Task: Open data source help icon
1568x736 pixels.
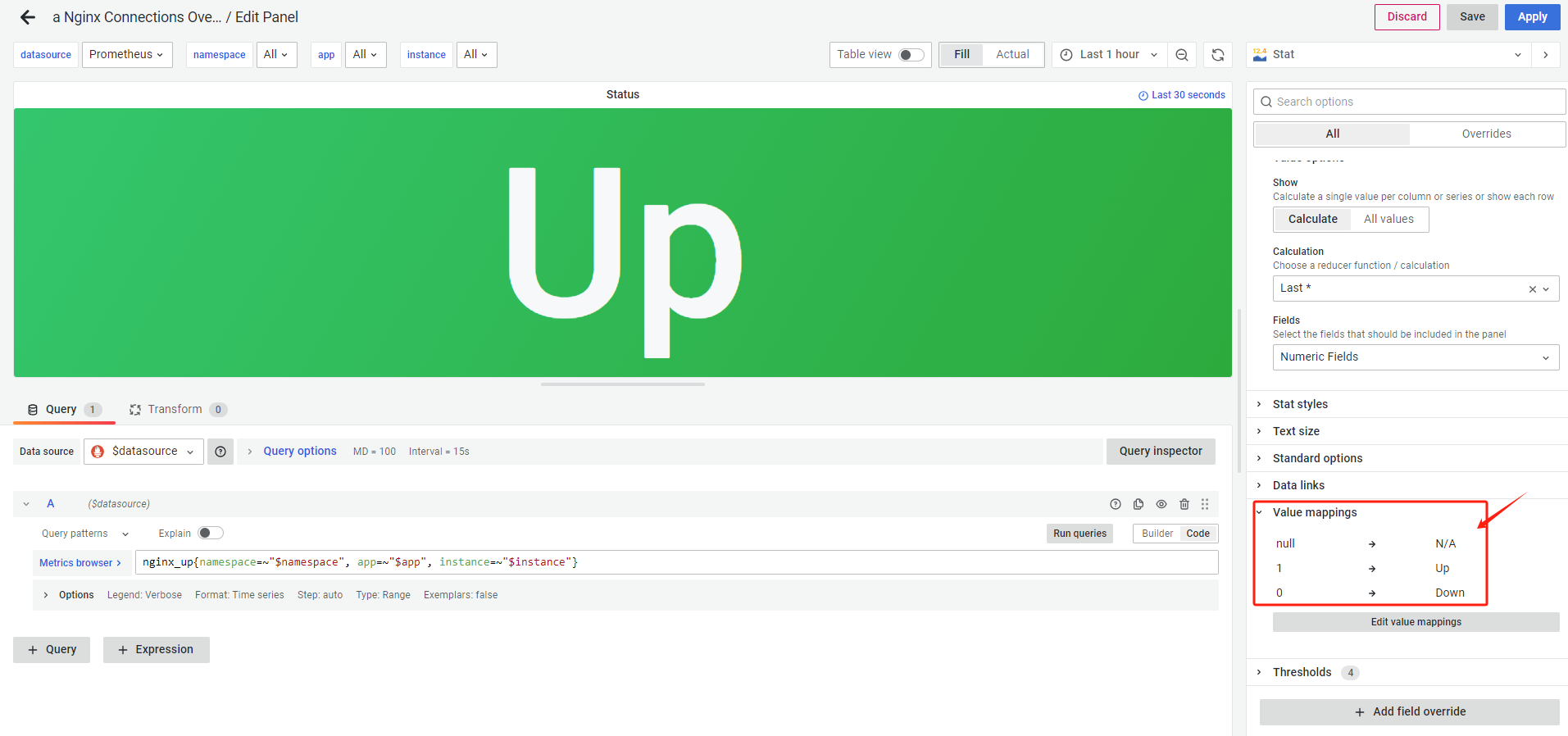Action: (x=220, y=452)
